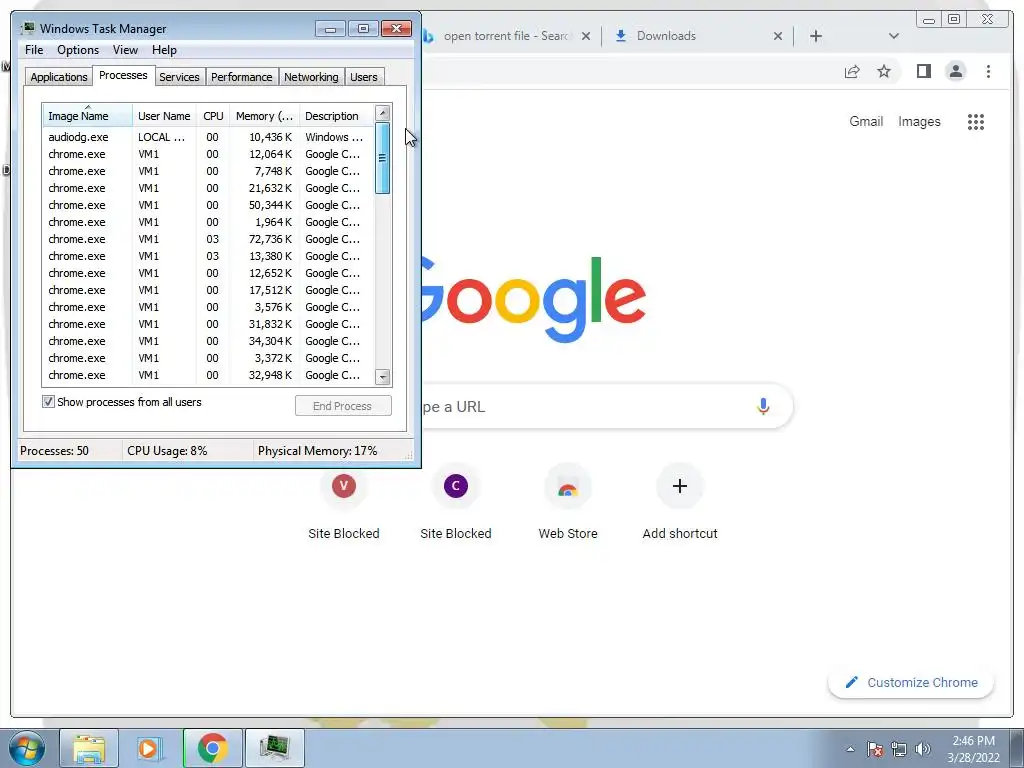The image size is (1024, 768).
Task: Switch to Applications tab
Action: click(x=59, y=77)
